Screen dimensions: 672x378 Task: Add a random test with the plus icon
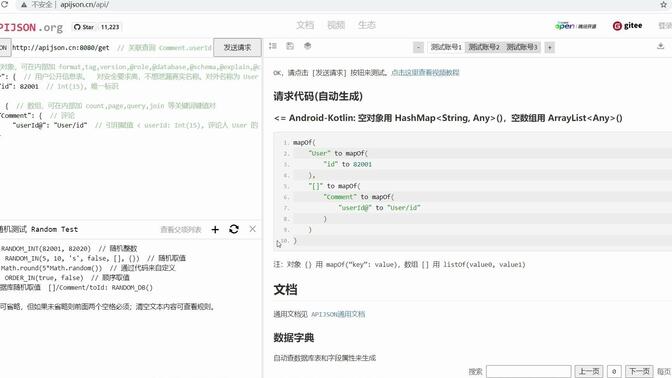(215, 230)
